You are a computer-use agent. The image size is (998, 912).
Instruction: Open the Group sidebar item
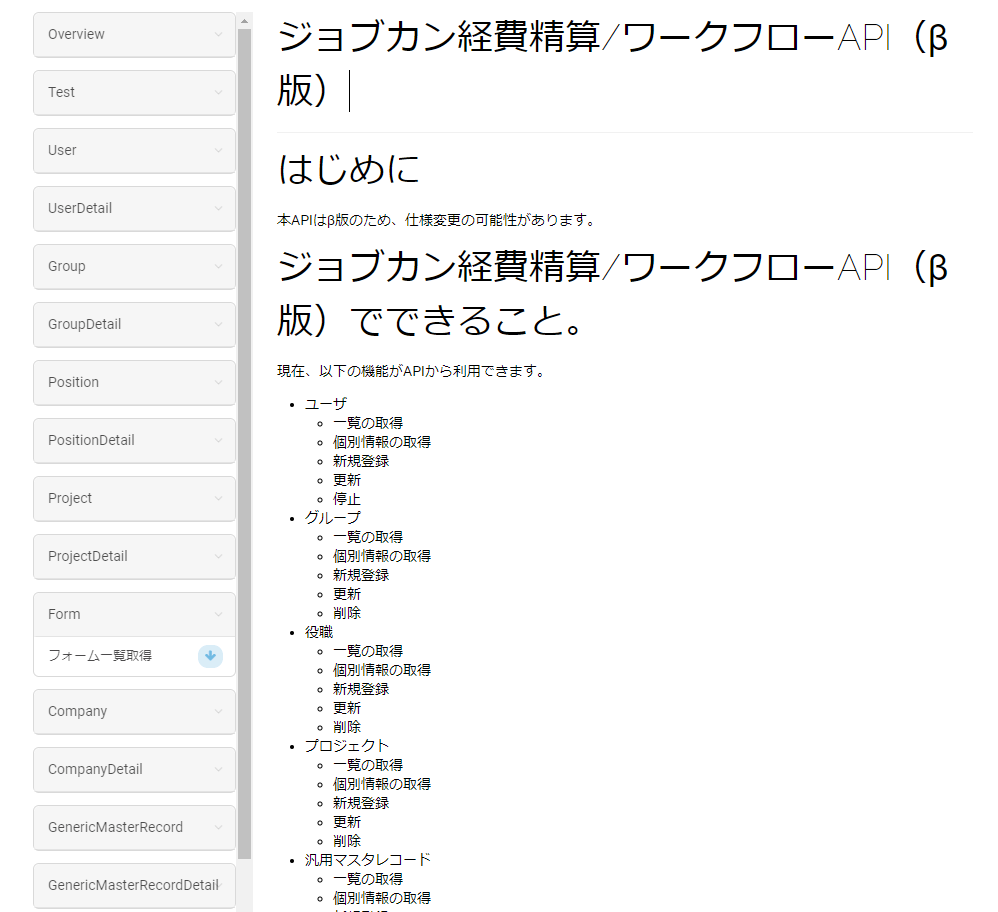(134, 266)
